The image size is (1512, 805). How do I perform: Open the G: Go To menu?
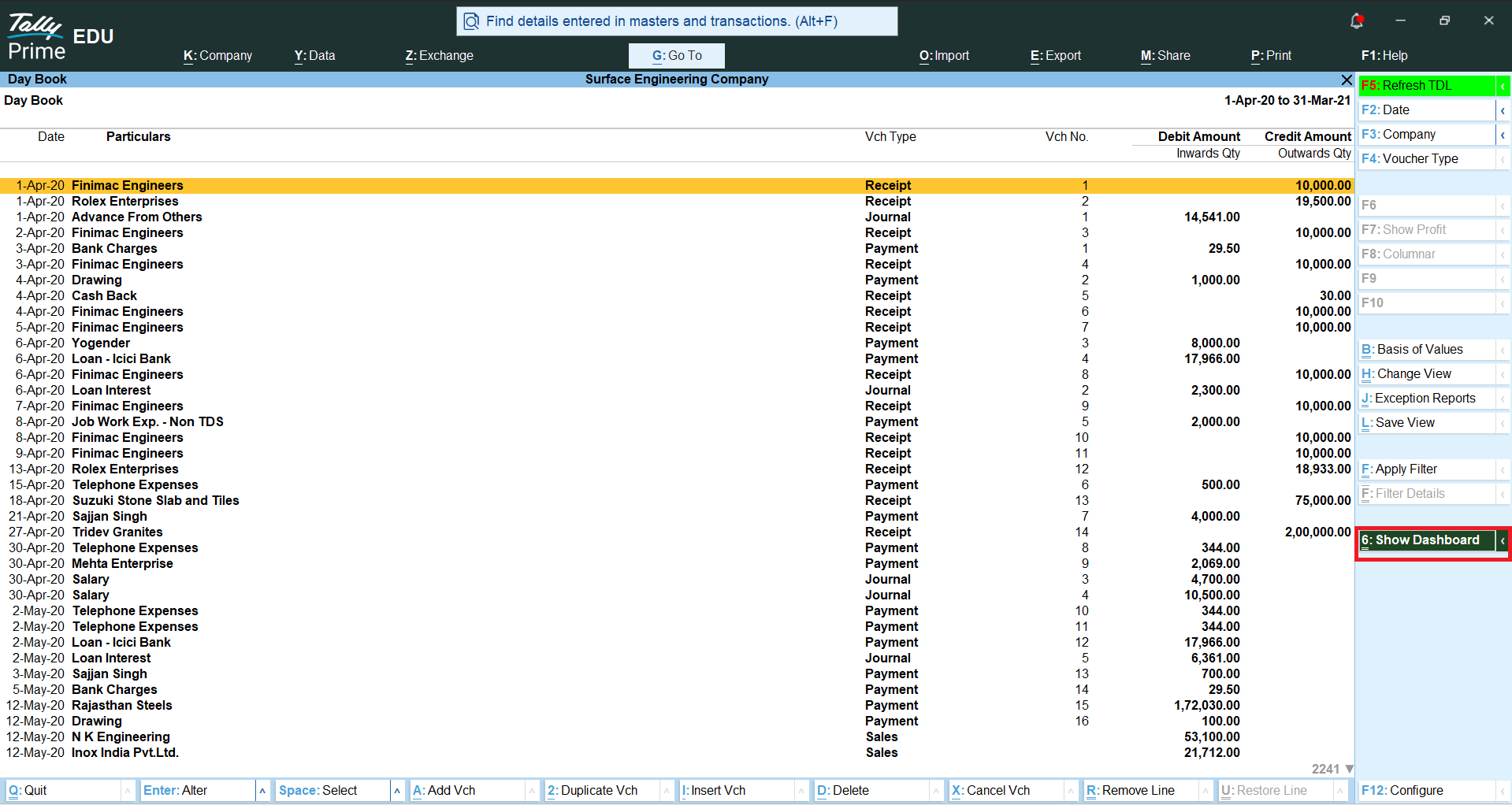click(x=677, y=56)
